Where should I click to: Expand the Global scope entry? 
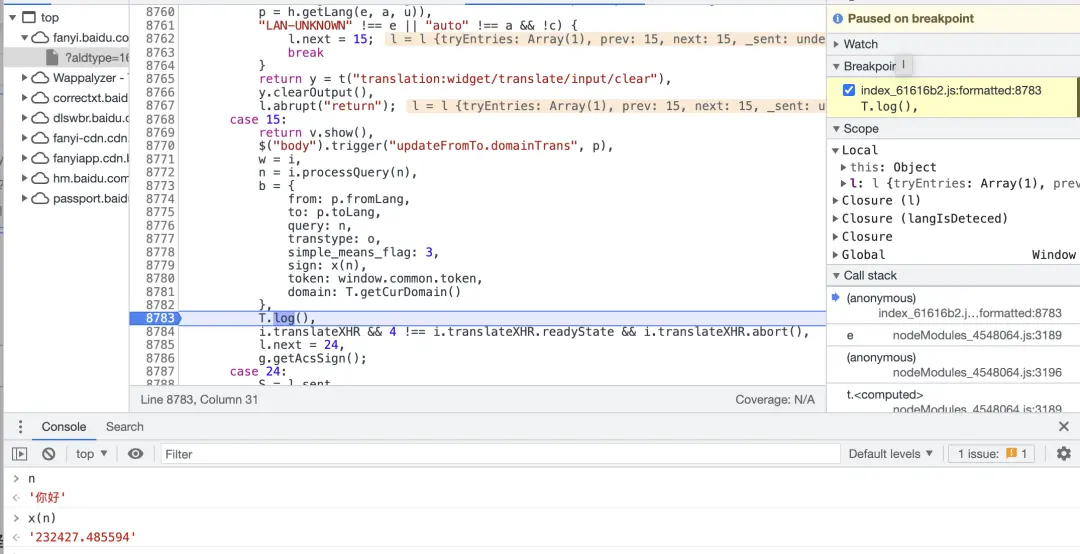pos(835,255)
